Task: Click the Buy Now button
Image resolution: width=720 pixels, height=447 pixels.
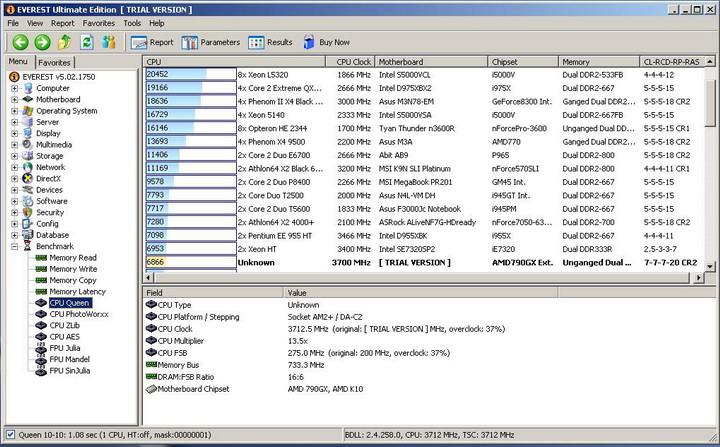Action: 326,42
